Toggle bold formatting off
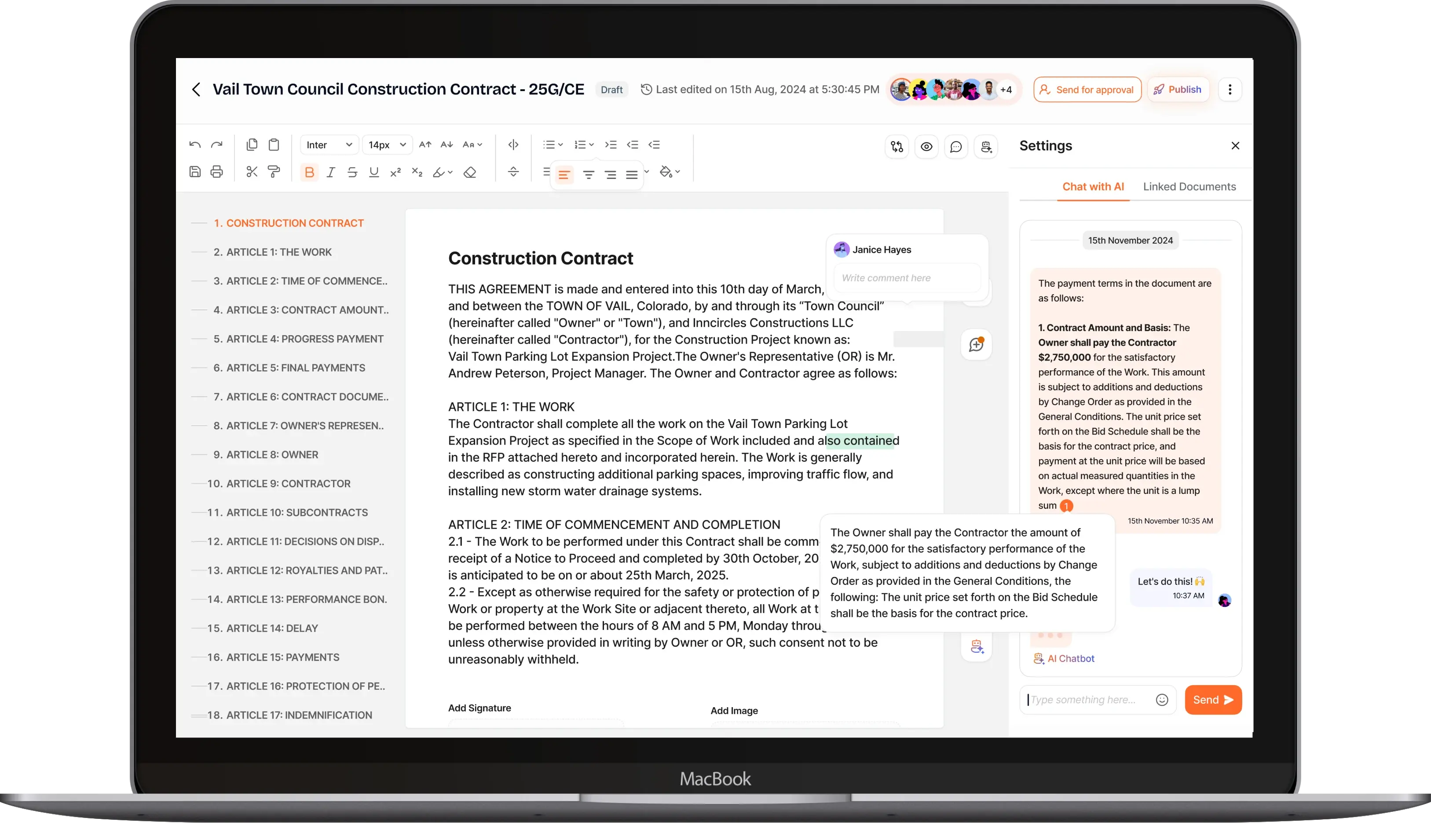Screen dimensions: 1431x840 (310, 172)
